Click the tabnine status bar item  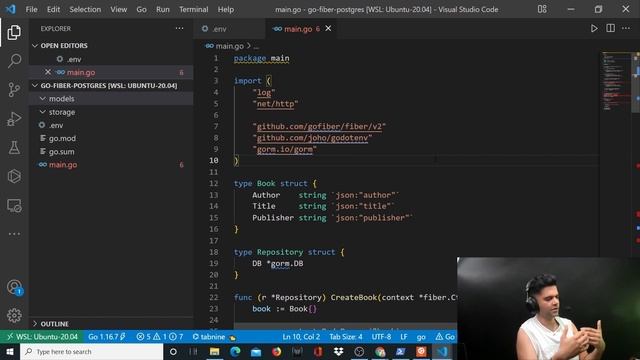click(x=213, y=337)
